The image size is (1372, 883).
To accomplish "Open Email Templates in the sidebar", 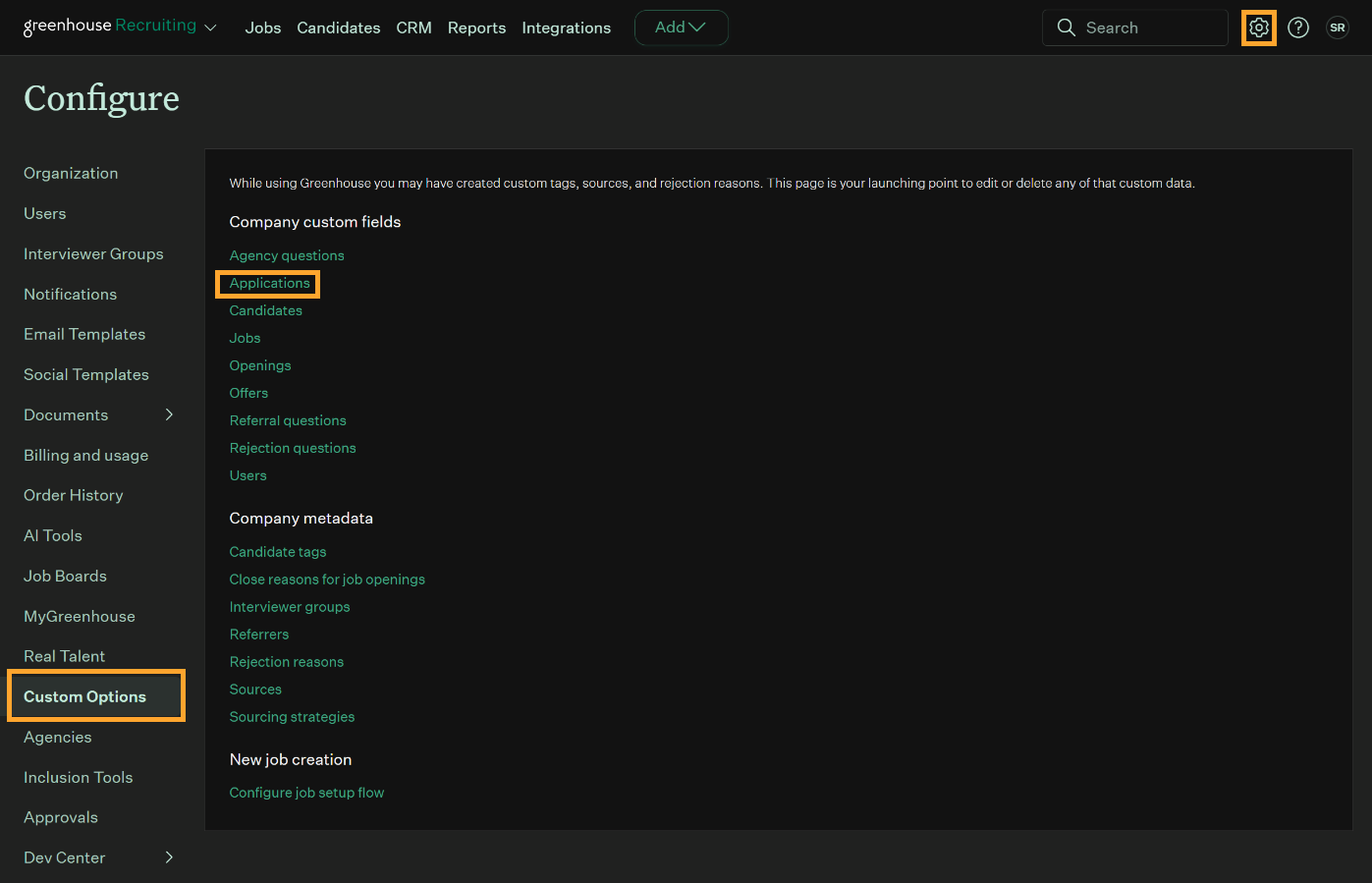I will coord(84,334).
